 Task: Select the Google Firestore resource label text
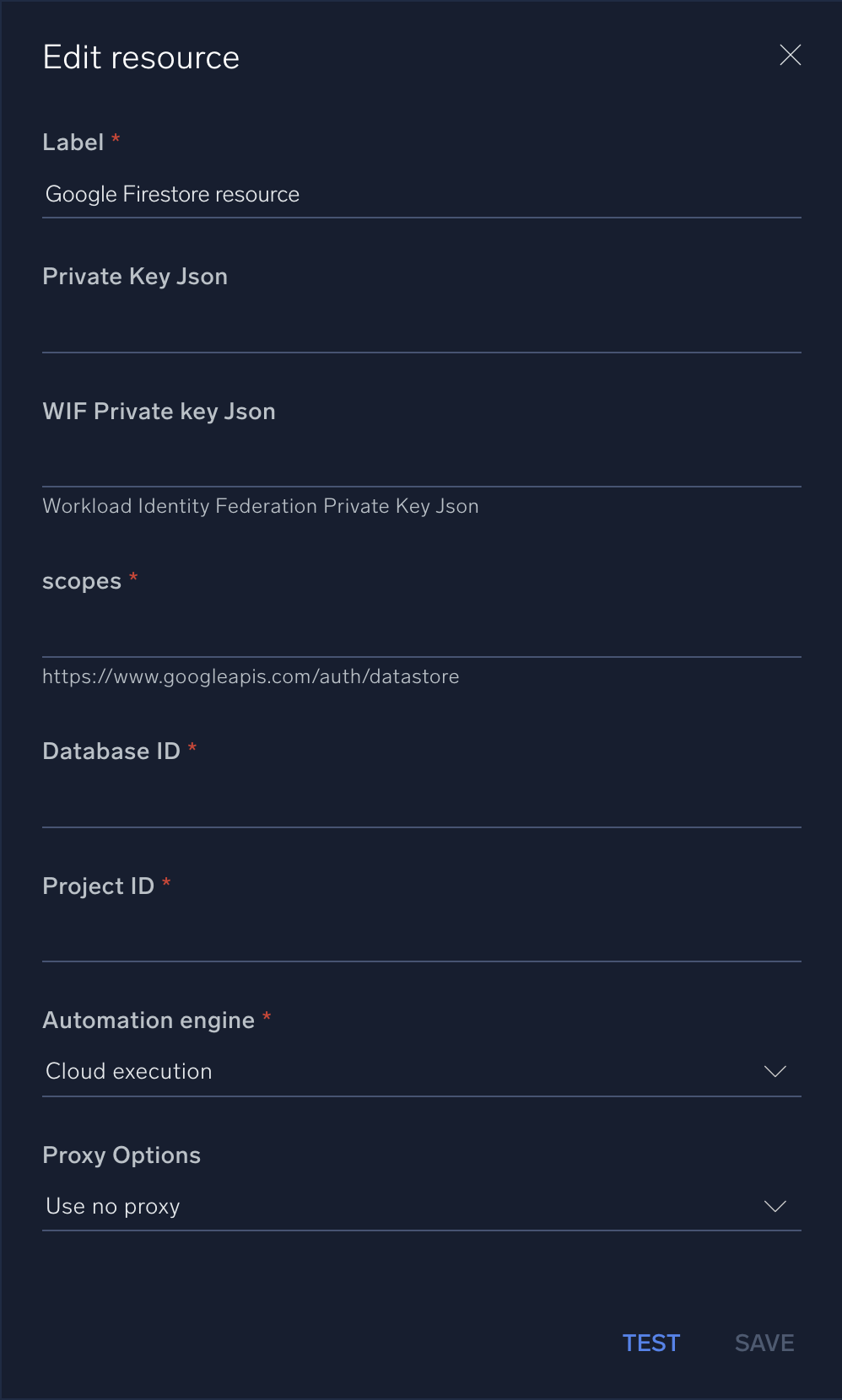point(172,194)
